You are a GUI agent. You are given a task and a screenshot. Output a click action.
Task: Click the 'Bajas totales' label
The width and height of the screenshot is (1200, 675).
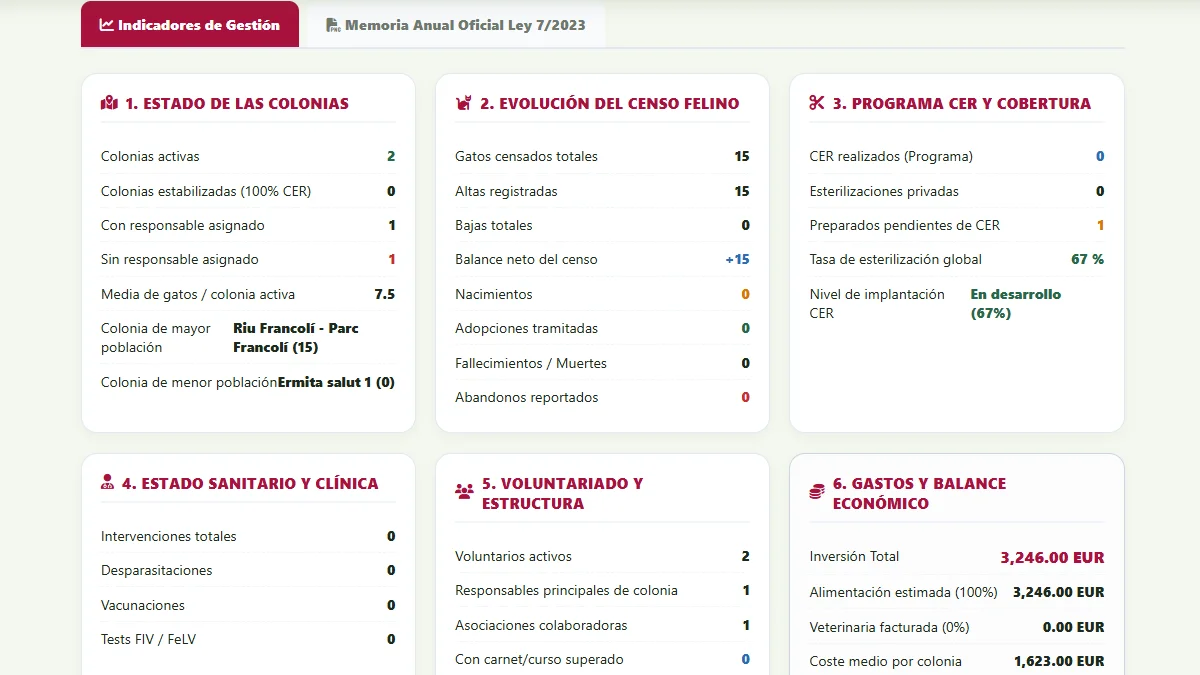point(494,225)
